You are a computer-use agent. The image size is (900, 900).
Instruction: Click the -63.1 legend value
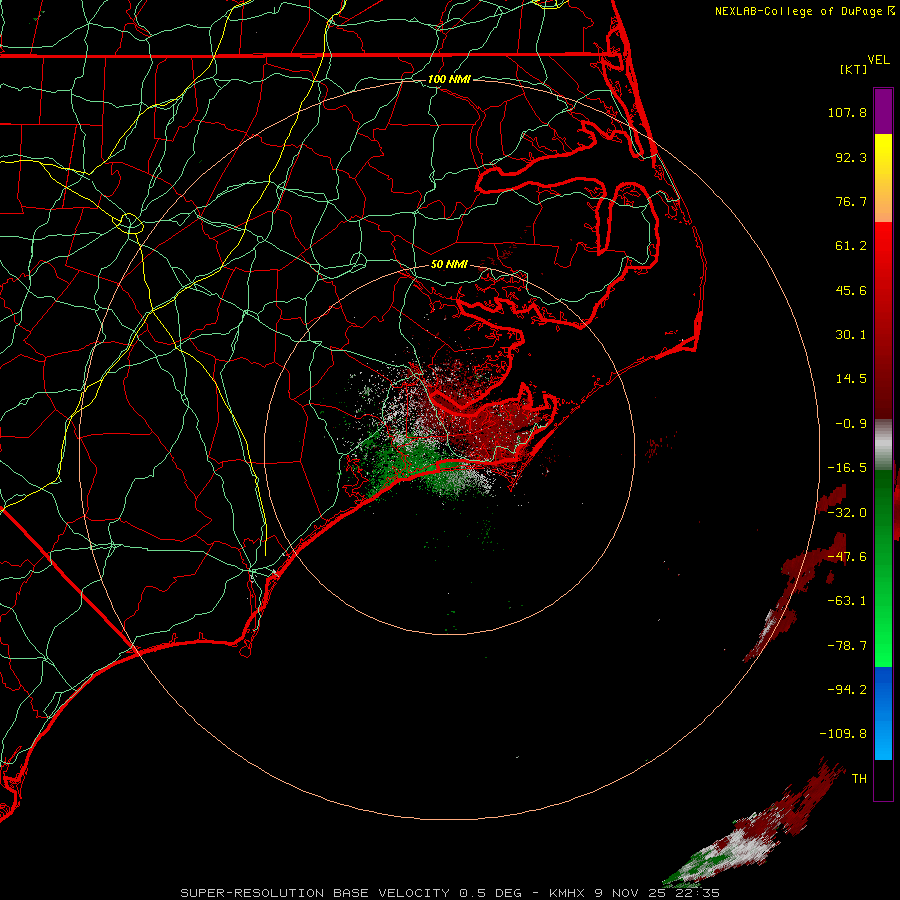tap(847, 601)
